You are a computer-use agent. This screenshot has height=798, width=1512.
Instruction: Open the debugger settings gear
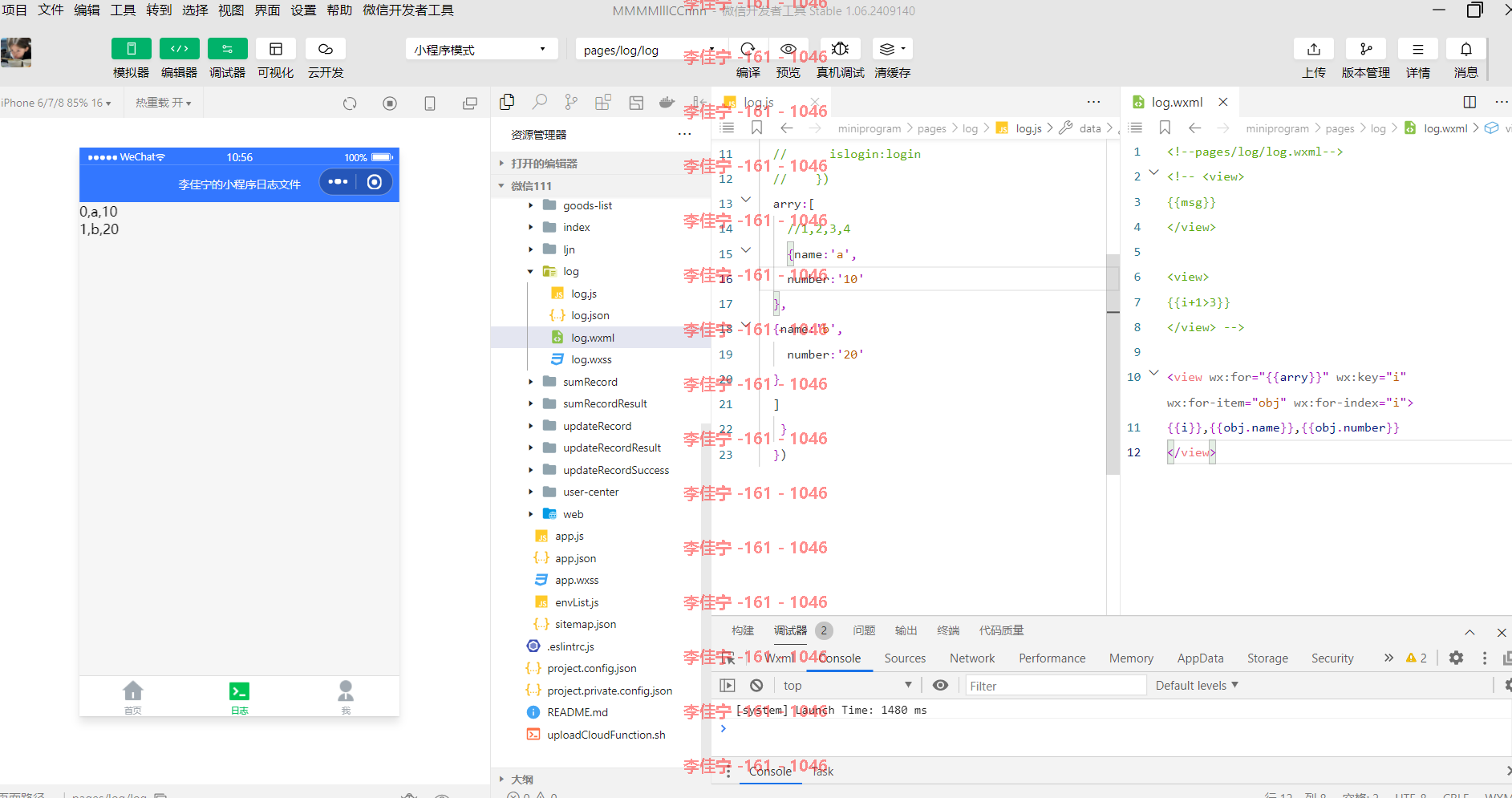pyautogui.click(x=1456, y=658)
